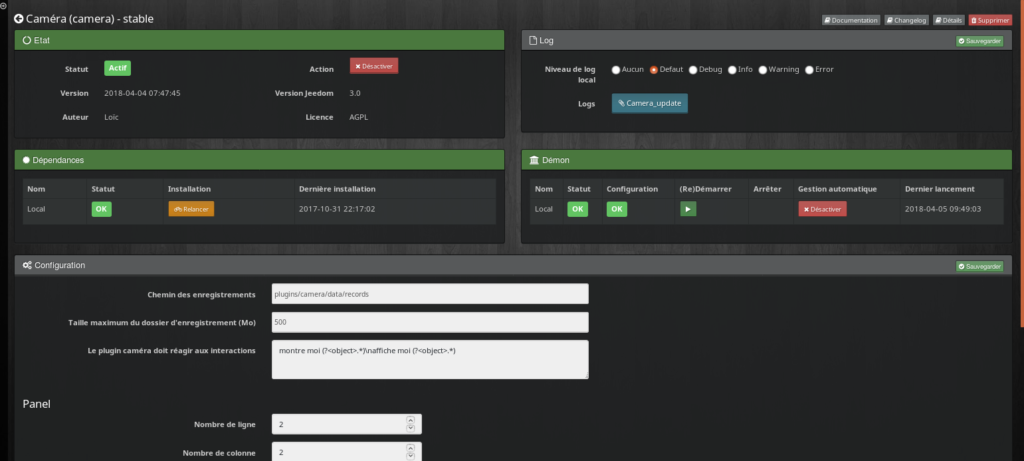Increase Nombre de ligne with up arrow
The width and height of the screenshot is (1024, 461).
(410, 421)
